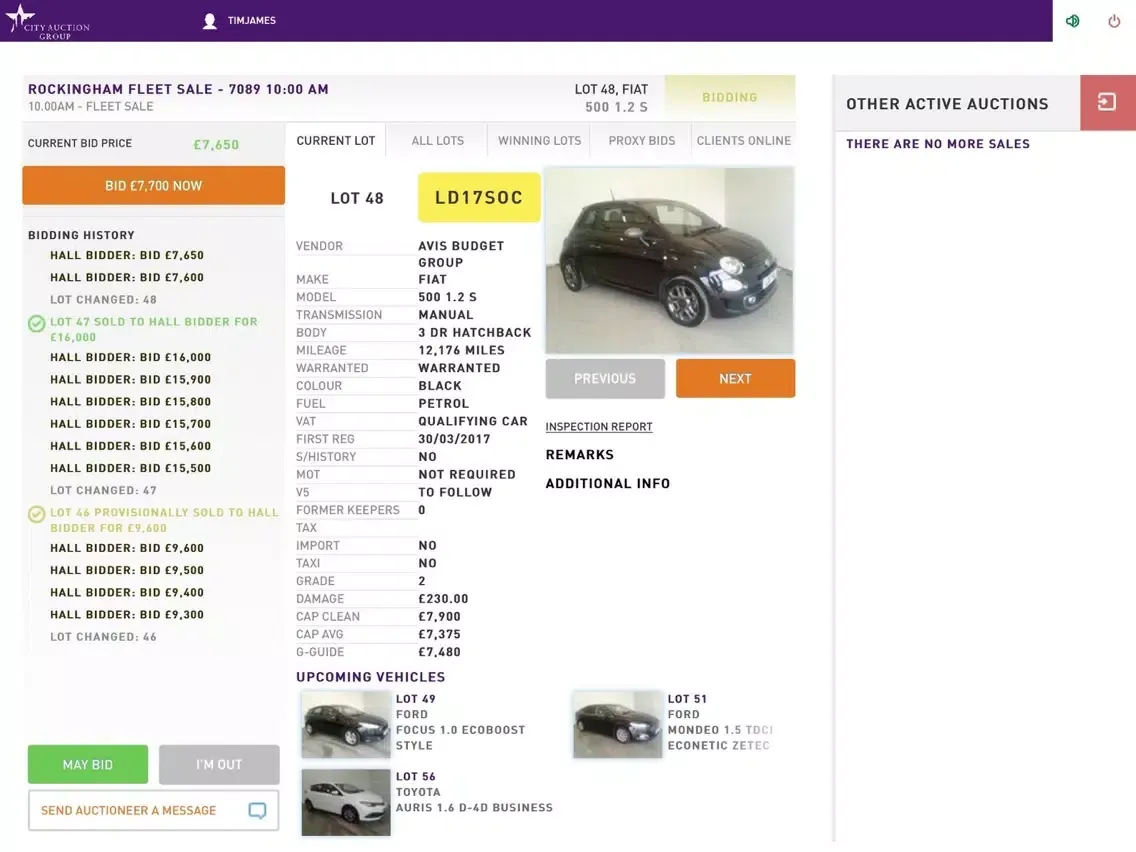
Task: Click the black Fiat 500 main photo
Action: (669, 260)
